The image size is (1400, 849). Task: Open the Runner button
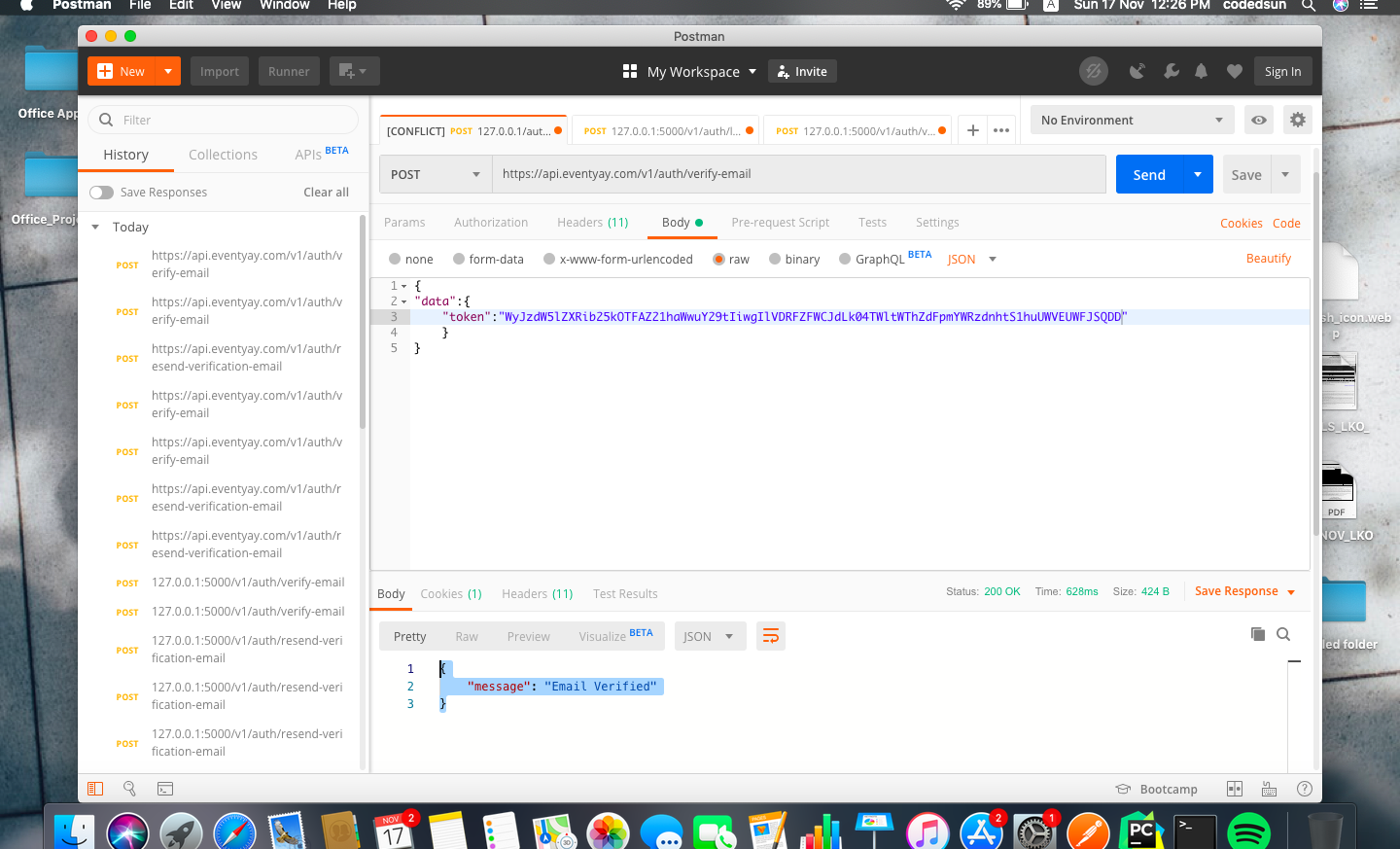point(289,71)
